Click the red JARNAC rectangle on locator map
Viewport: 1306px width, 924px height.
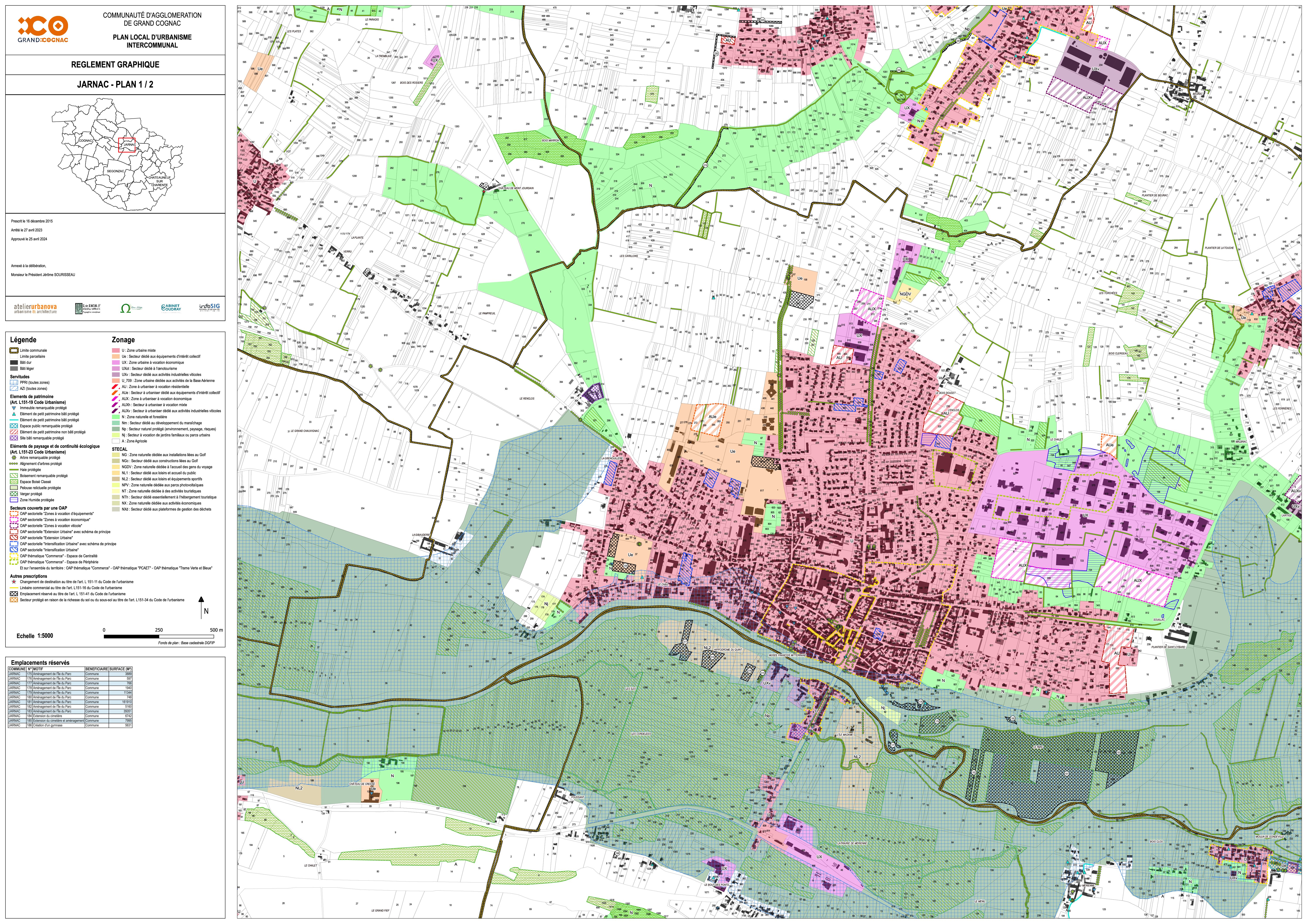[x=127, y=145]
